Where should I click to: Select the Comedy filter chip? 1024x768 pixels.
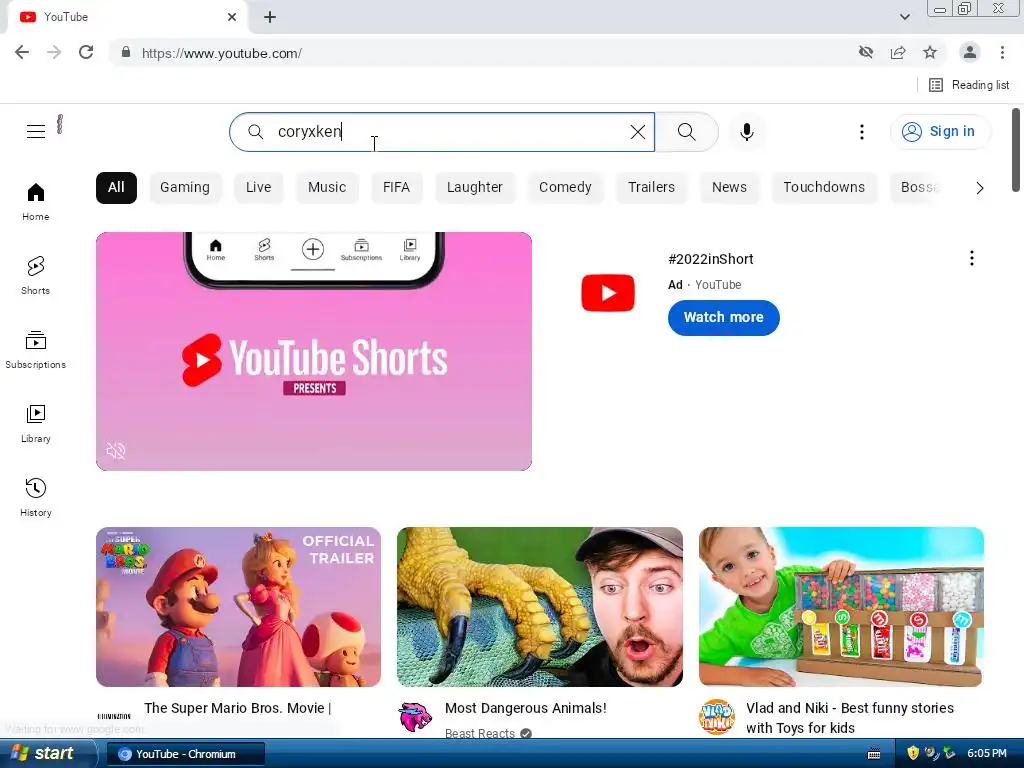point(565,187)
